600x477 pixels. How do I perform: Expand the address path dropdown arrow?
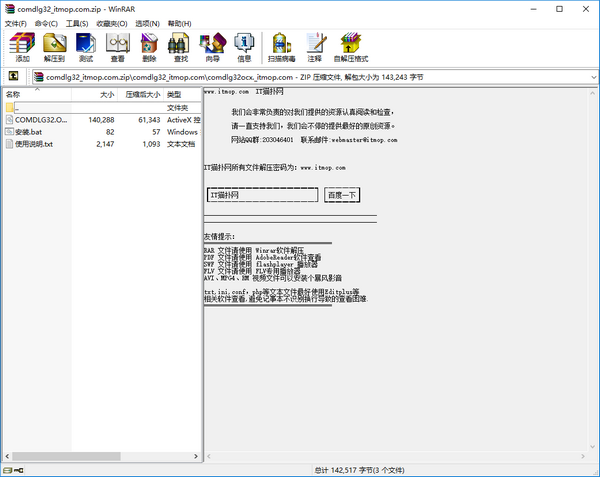(593, 77)
